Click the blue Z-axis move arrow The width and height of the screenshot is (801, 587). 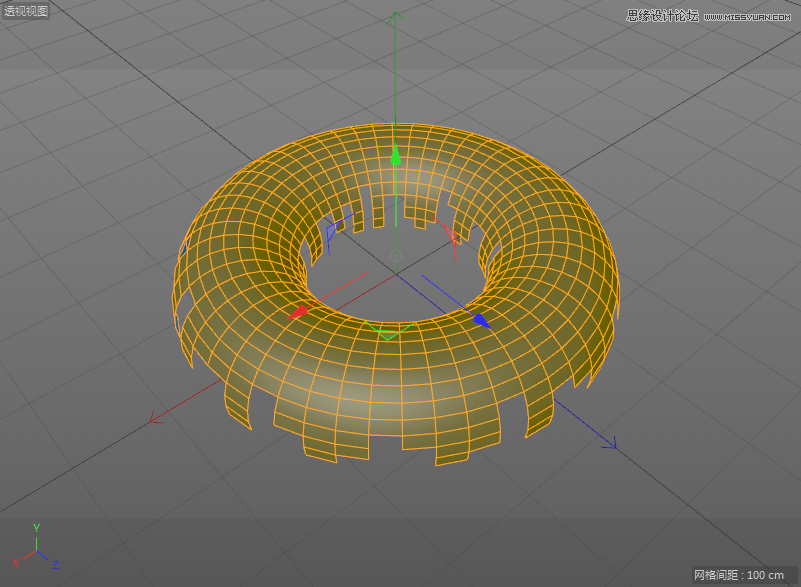tap(481, 320)
